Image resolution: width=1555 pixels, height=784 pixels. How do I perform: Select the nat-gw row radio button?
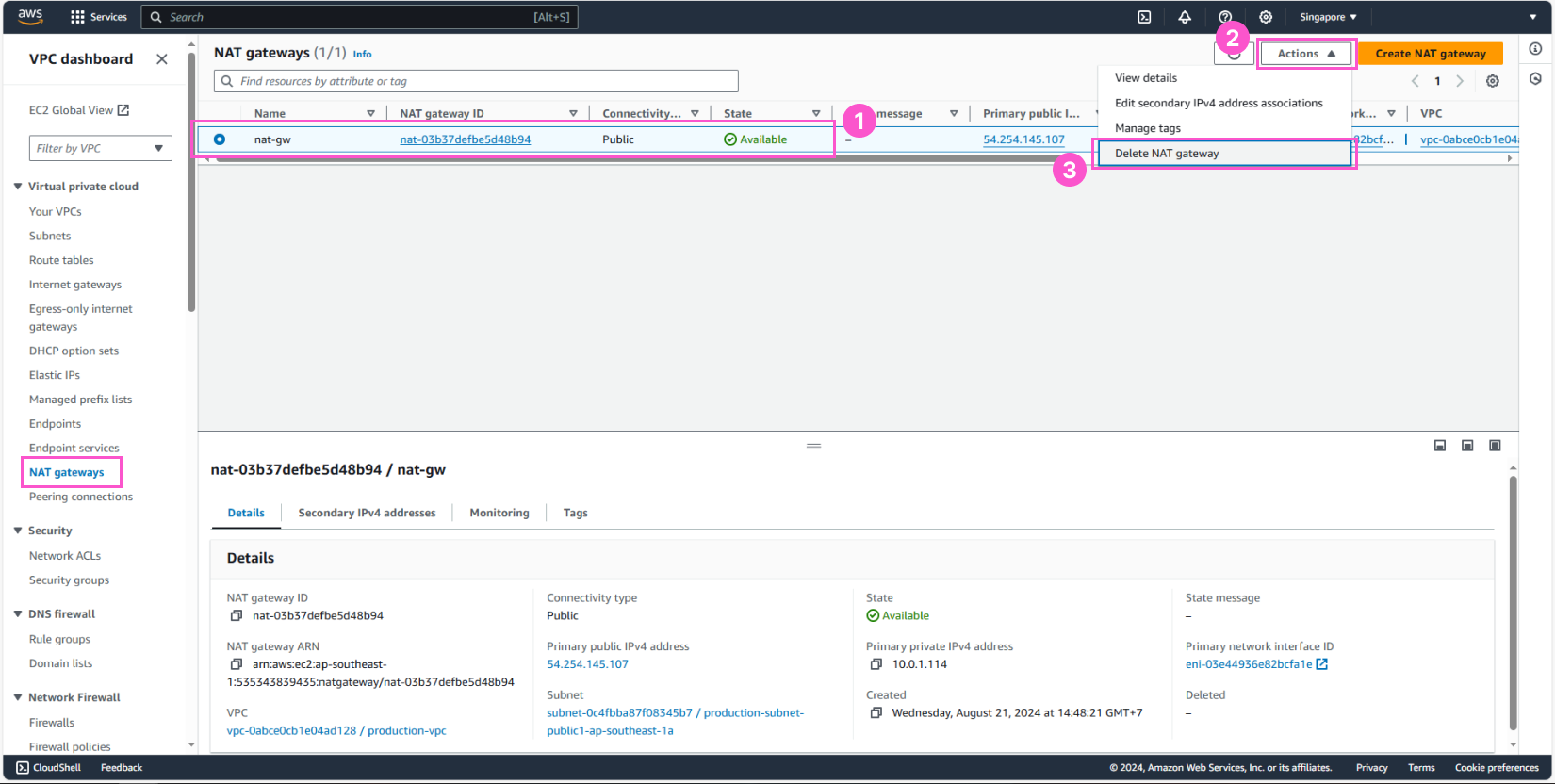coord(220,139)
